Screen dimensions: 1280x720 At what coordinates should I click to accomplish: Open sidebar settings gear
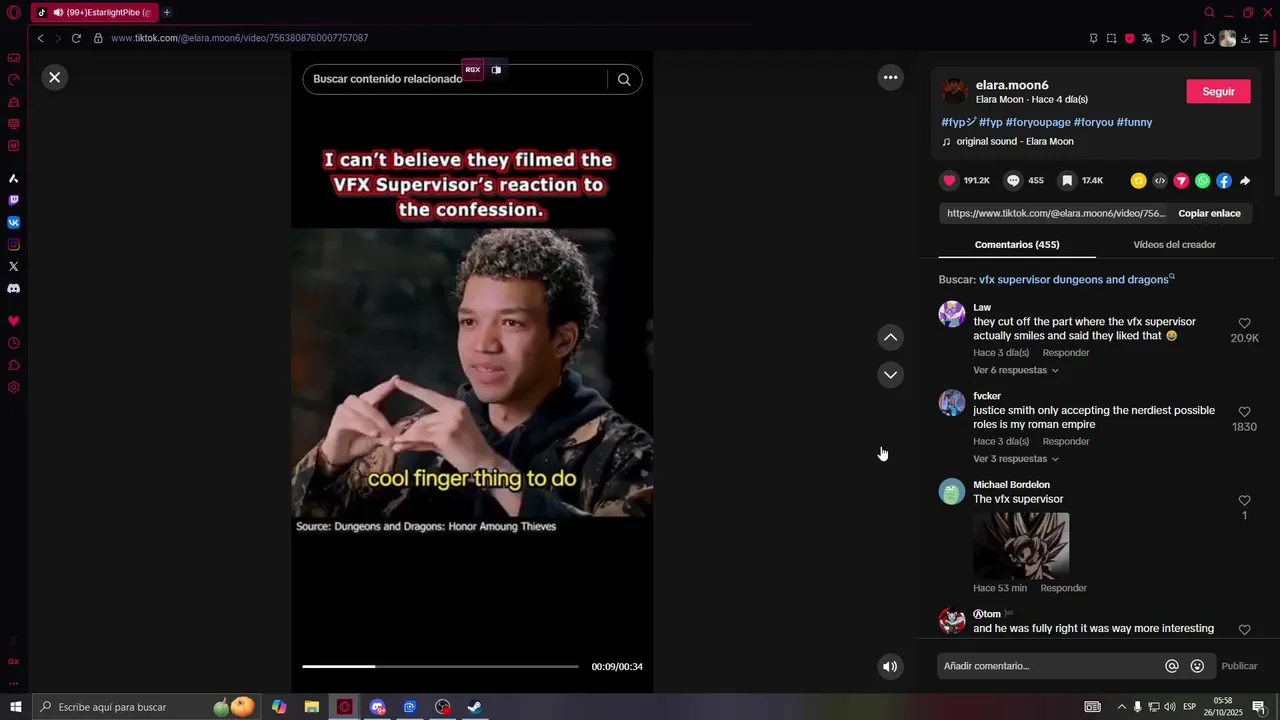coord(14,387)
